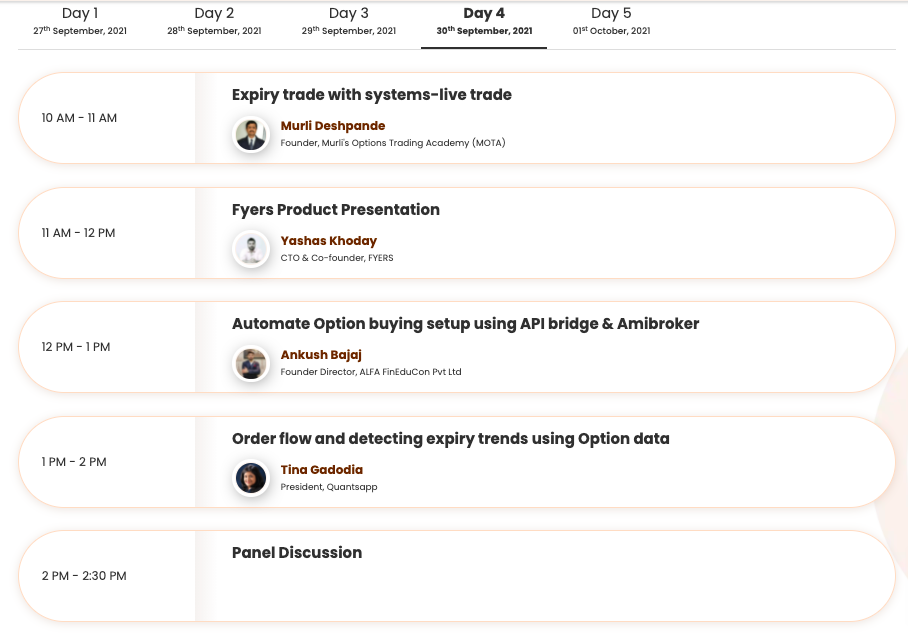Click the Order flow and detecting expiry trends title
Image resolution: width=908 pixels, height=641 pixels.
[x=451, y=439]
